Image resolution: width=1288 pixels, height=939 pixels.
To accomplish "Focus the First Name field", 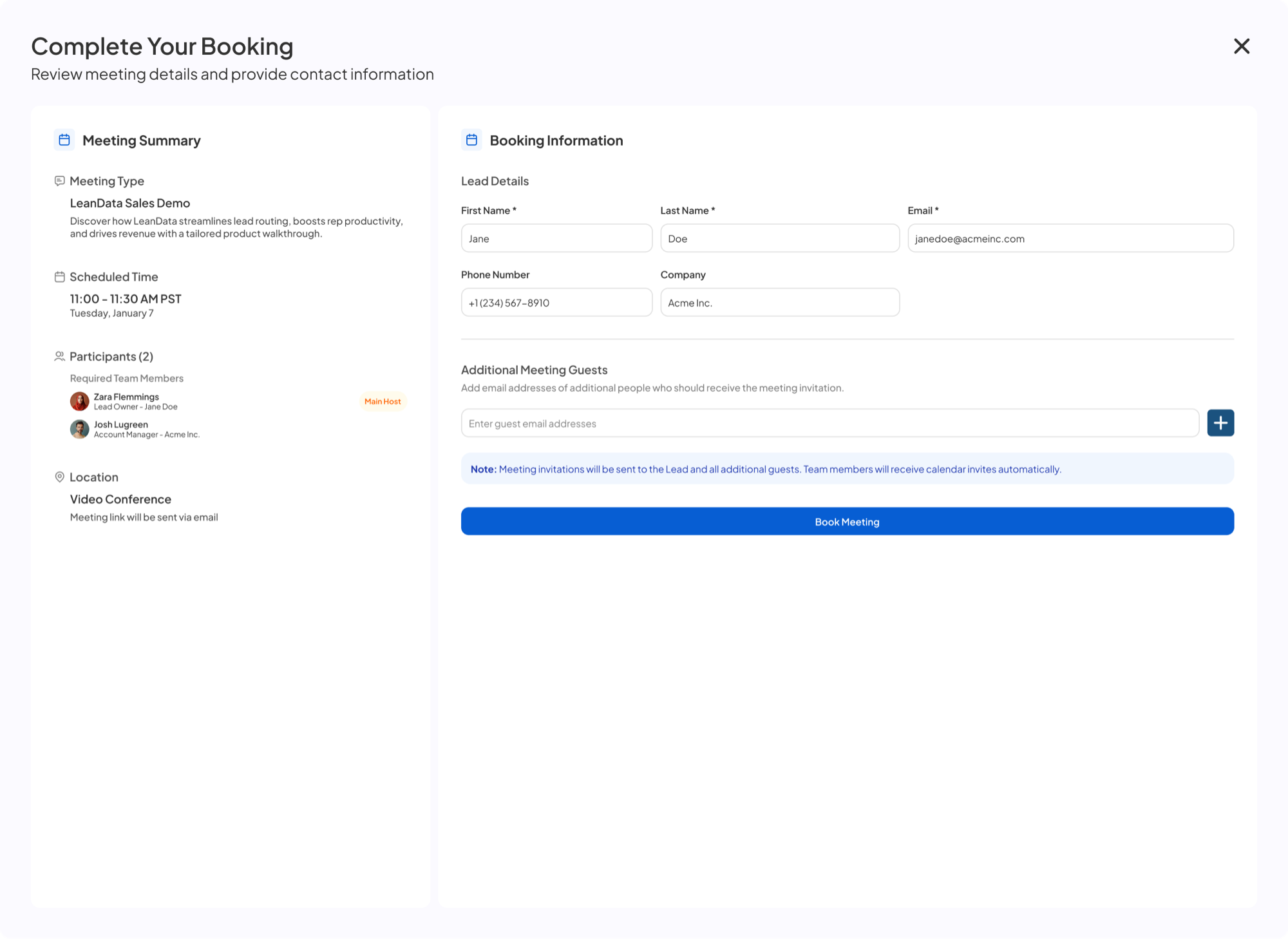I will click(x=556, y=238).
